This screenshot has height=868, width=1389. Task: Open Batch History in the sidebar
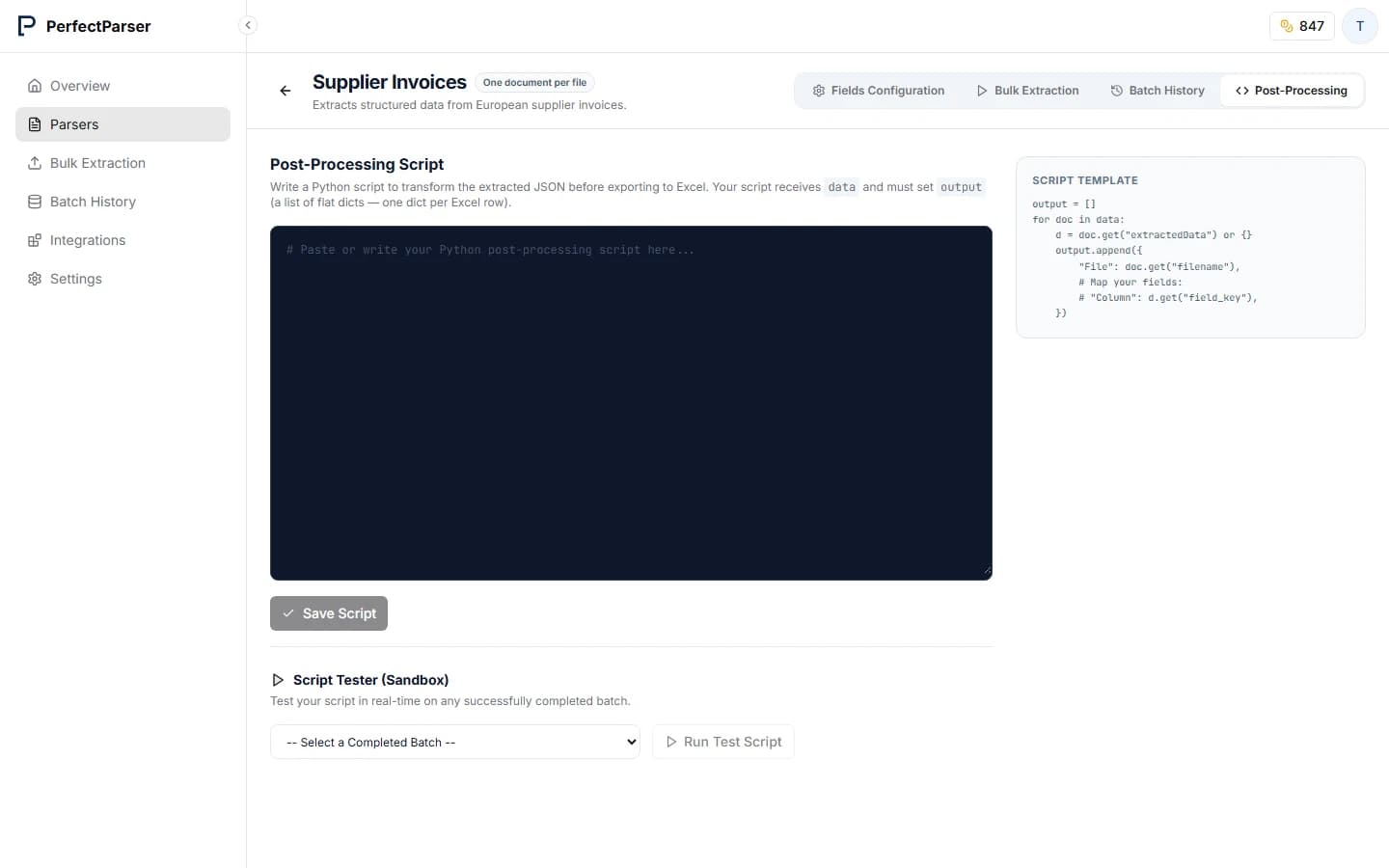[x=123, y=202]
